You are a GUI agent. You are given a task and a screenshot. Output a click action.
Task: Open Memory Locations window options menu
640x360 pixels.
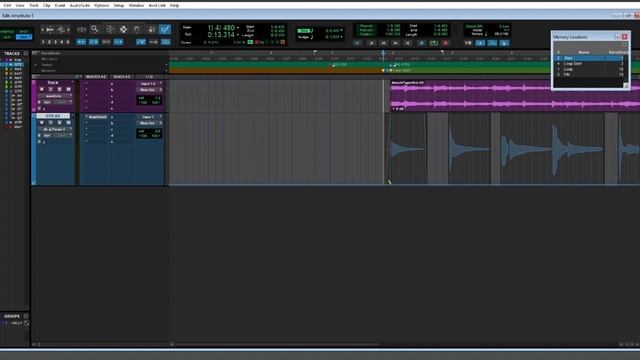click(624, 44)
